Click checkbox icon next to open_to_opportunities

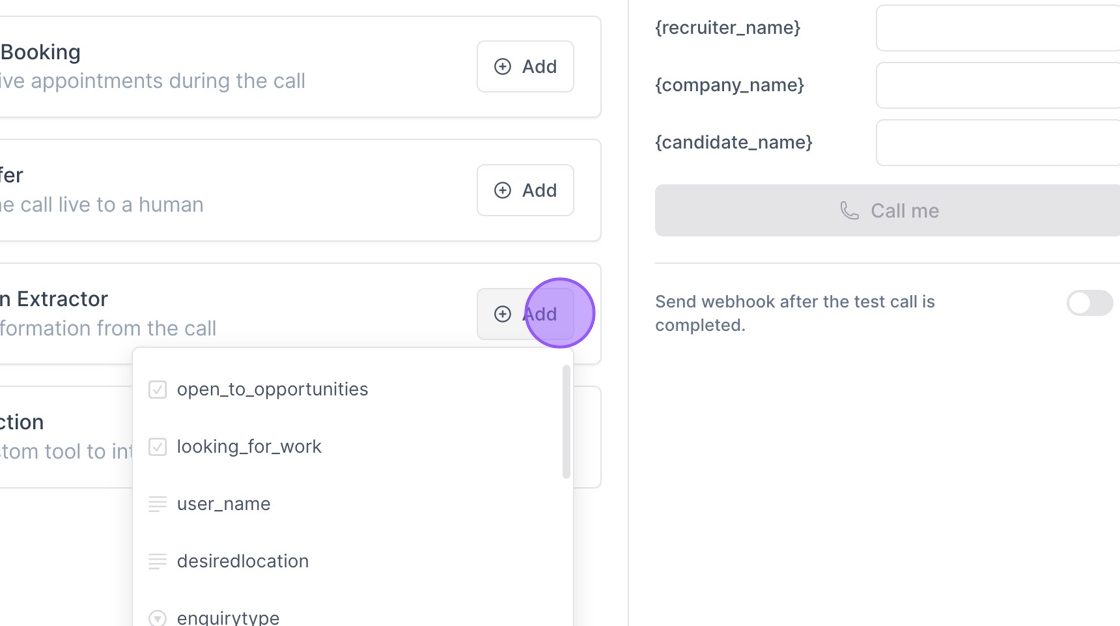pos(157,390)
